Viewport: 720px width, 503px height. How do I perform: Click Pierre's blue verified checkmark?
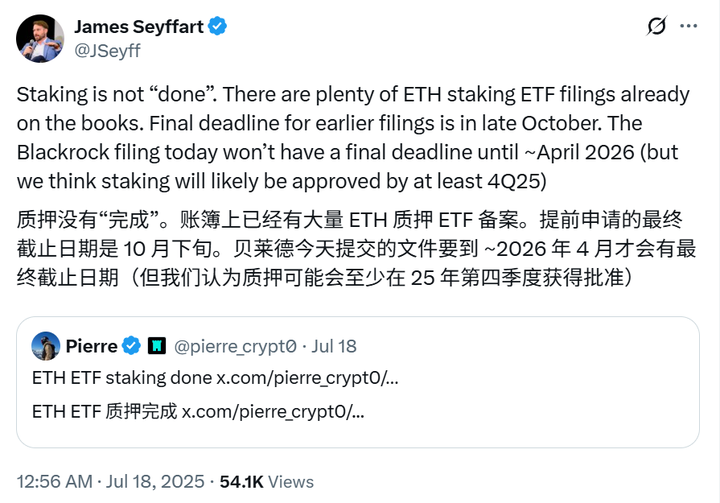click(x=131, y=346)
